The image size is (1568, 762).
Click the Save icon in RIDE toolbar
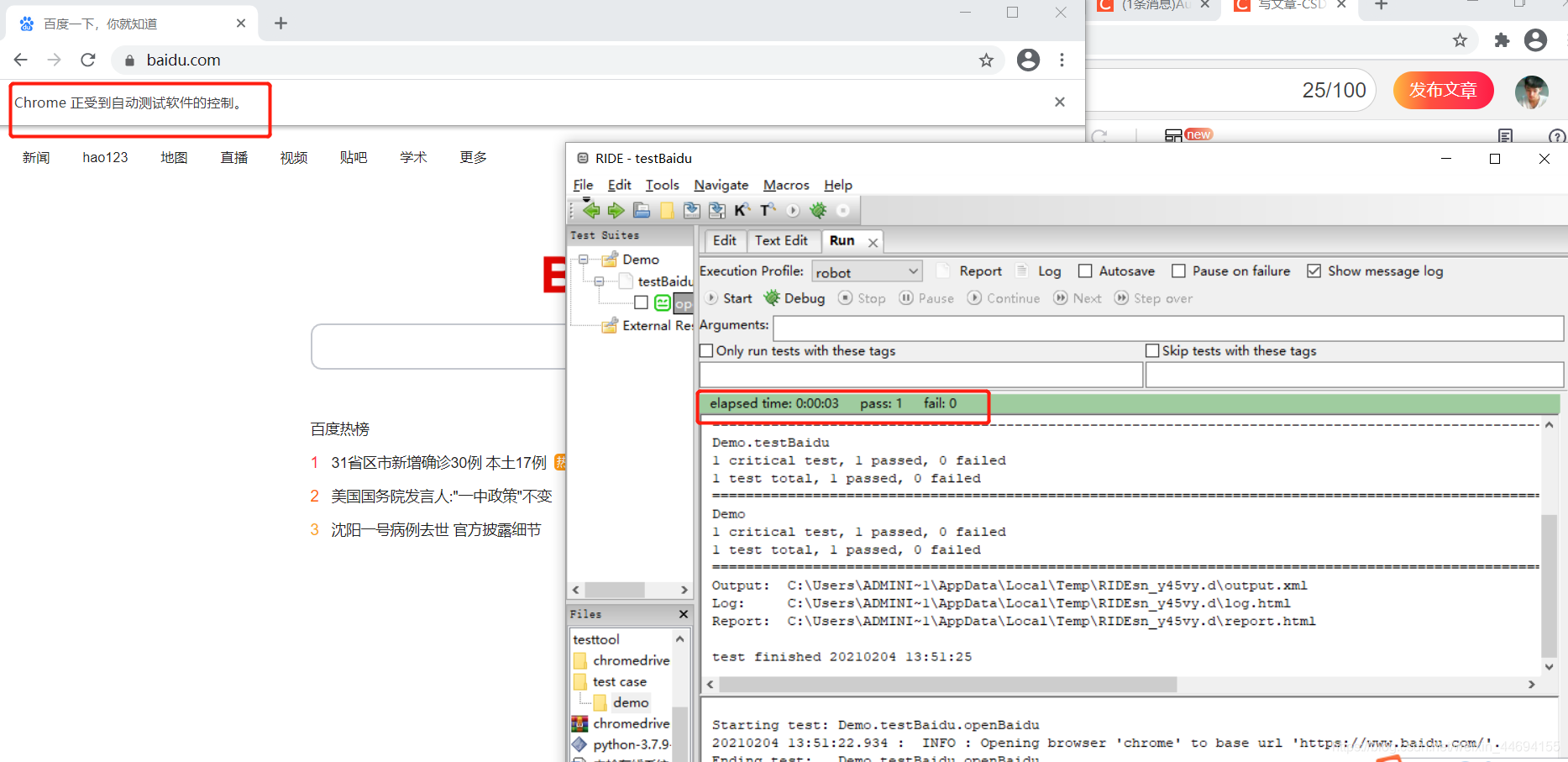[692, 211]
